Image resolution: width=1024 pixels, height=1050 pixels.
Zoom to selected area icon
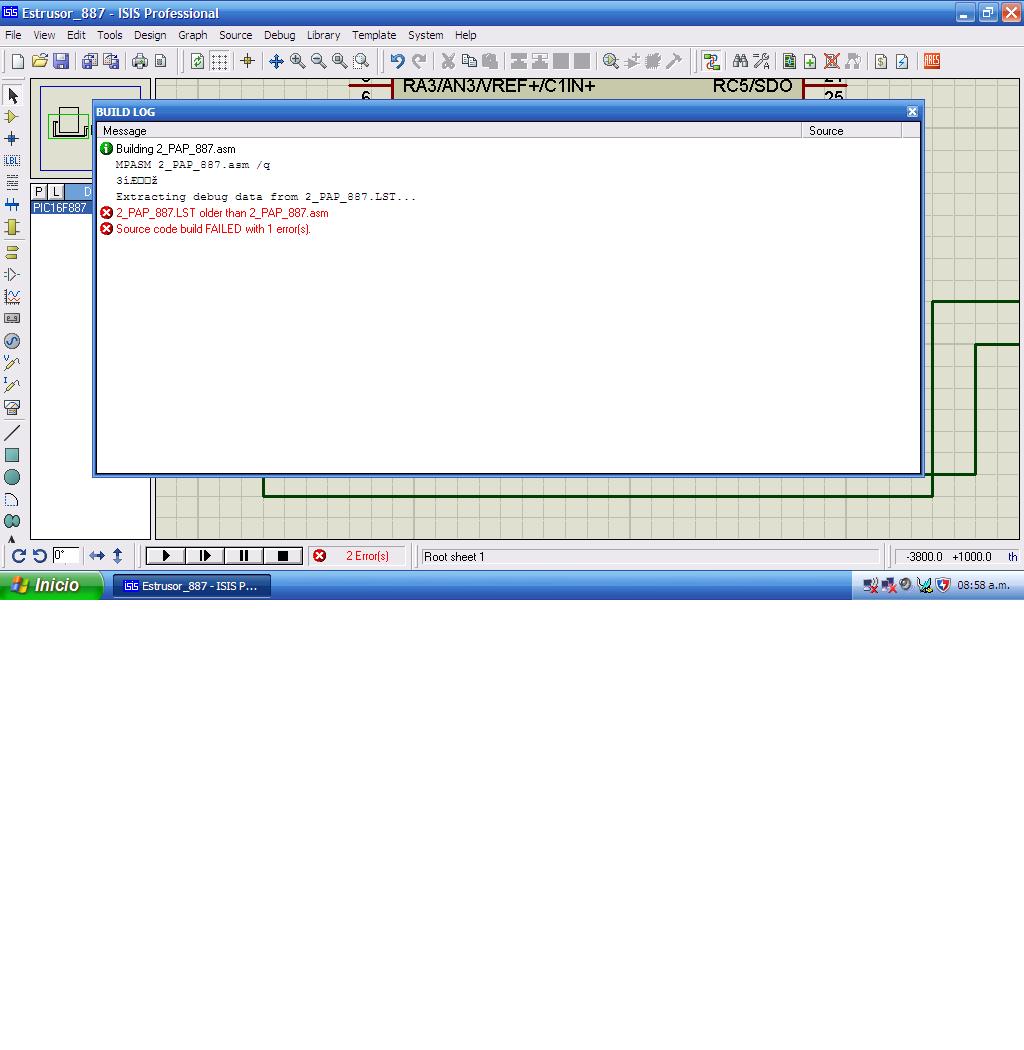coord(362,62)
